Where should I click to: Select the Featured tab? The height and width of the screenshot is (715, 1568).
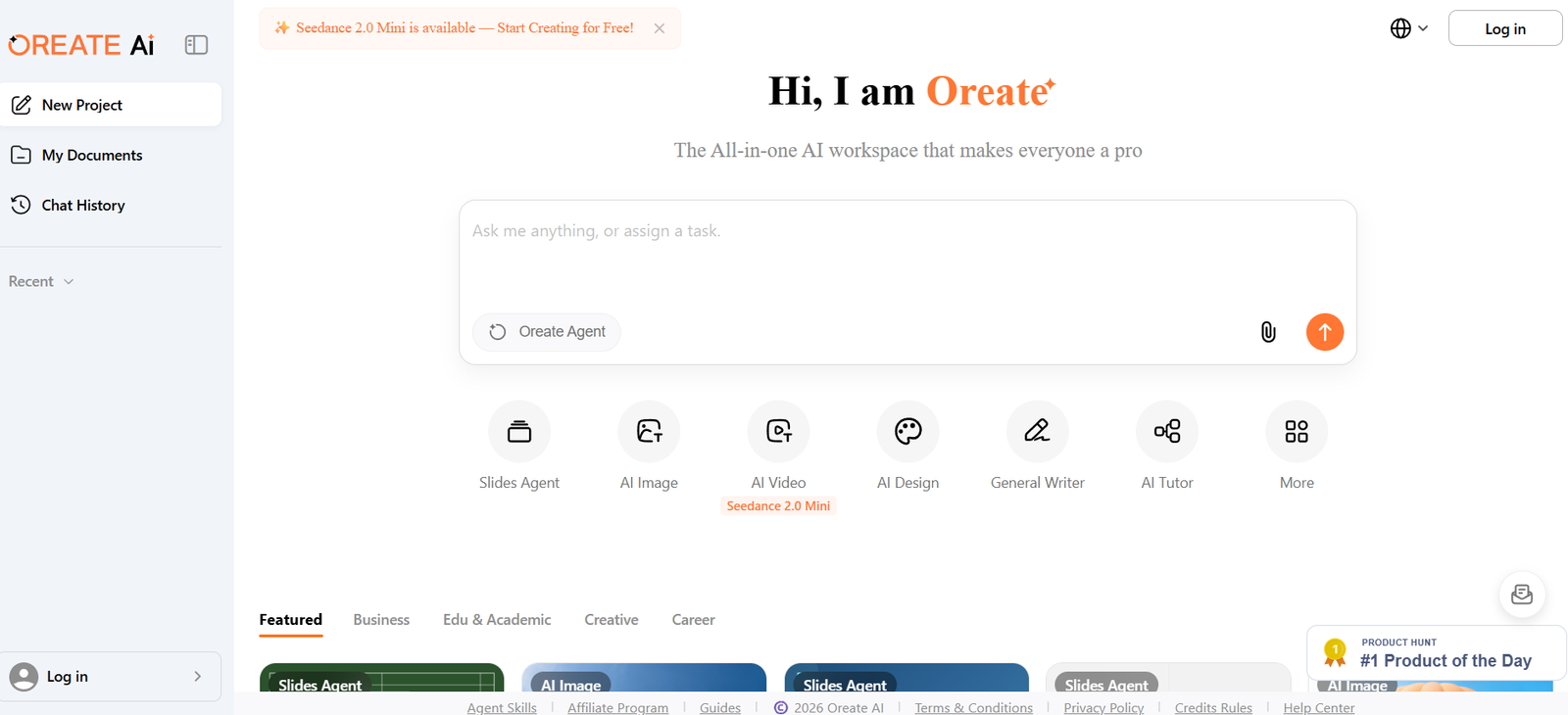pyautogui.click(x=290, y=620)
